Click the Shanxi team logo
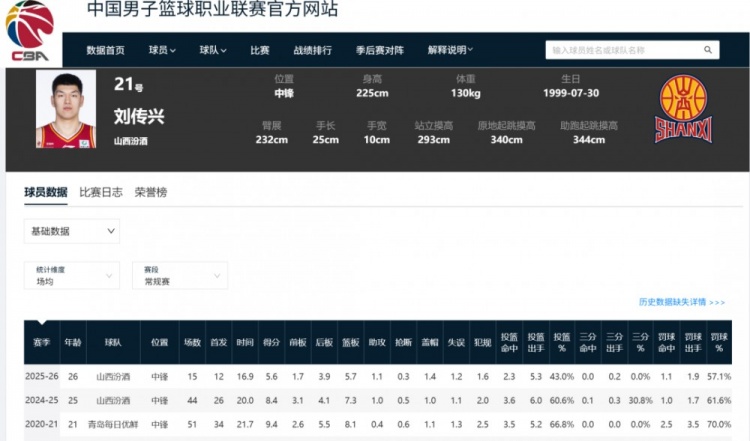This screenshot has height=441, width=750. coord(683,109)
